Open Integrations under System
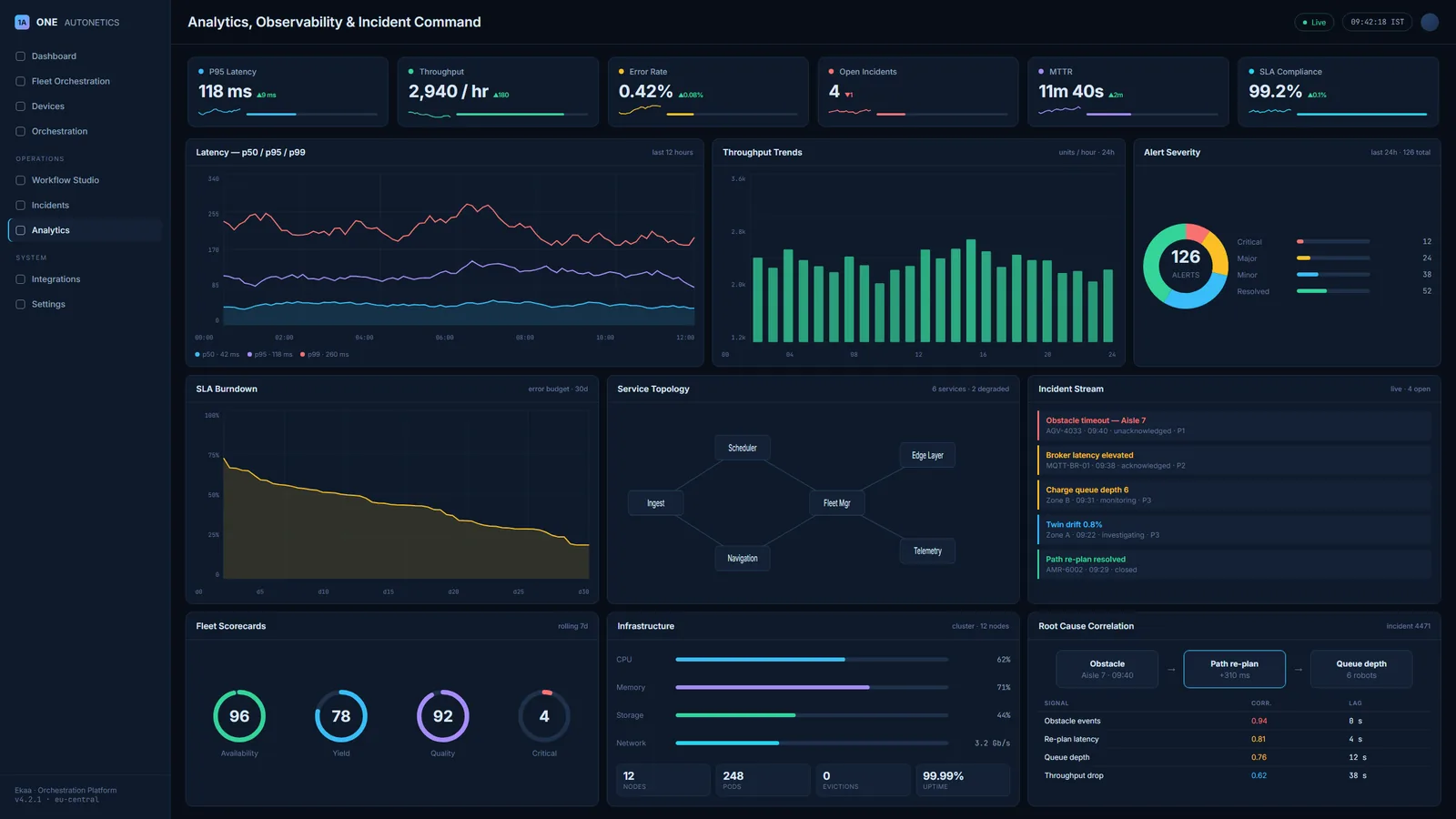Viewport: 1456px width, 819px height. [85, 279]
